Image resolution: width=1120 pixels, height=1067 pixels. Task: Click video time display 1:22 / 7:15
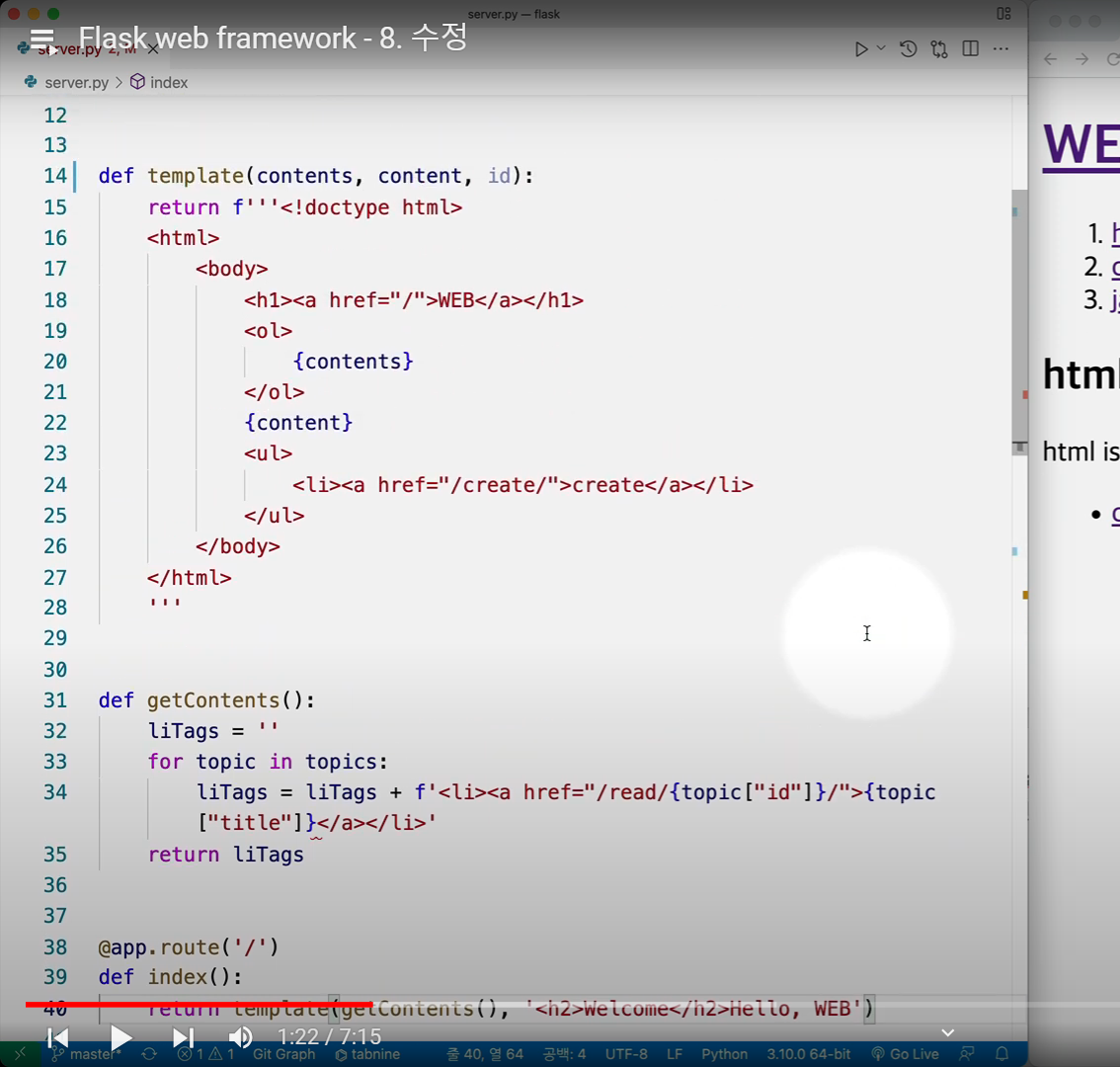[329, 1037]
